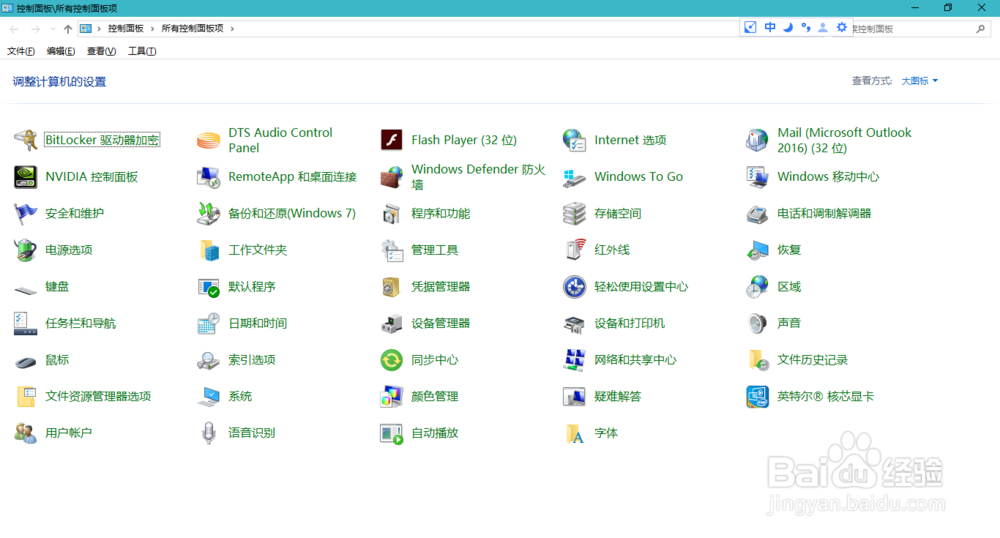Go up one folder level
Image resolution: width=1000 pixels, height=538 pixels.
point(68,29)
